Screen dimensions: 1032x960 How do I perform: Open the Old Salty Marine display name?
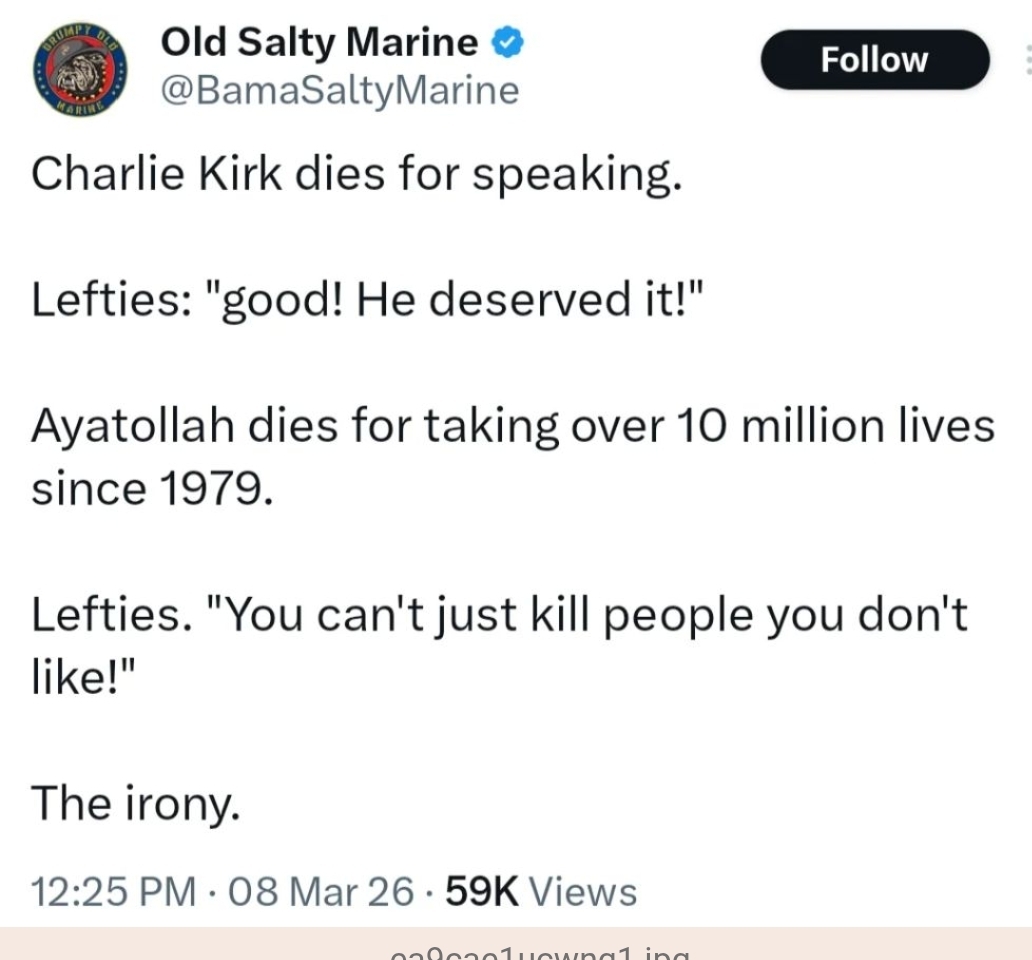[319, 42]
